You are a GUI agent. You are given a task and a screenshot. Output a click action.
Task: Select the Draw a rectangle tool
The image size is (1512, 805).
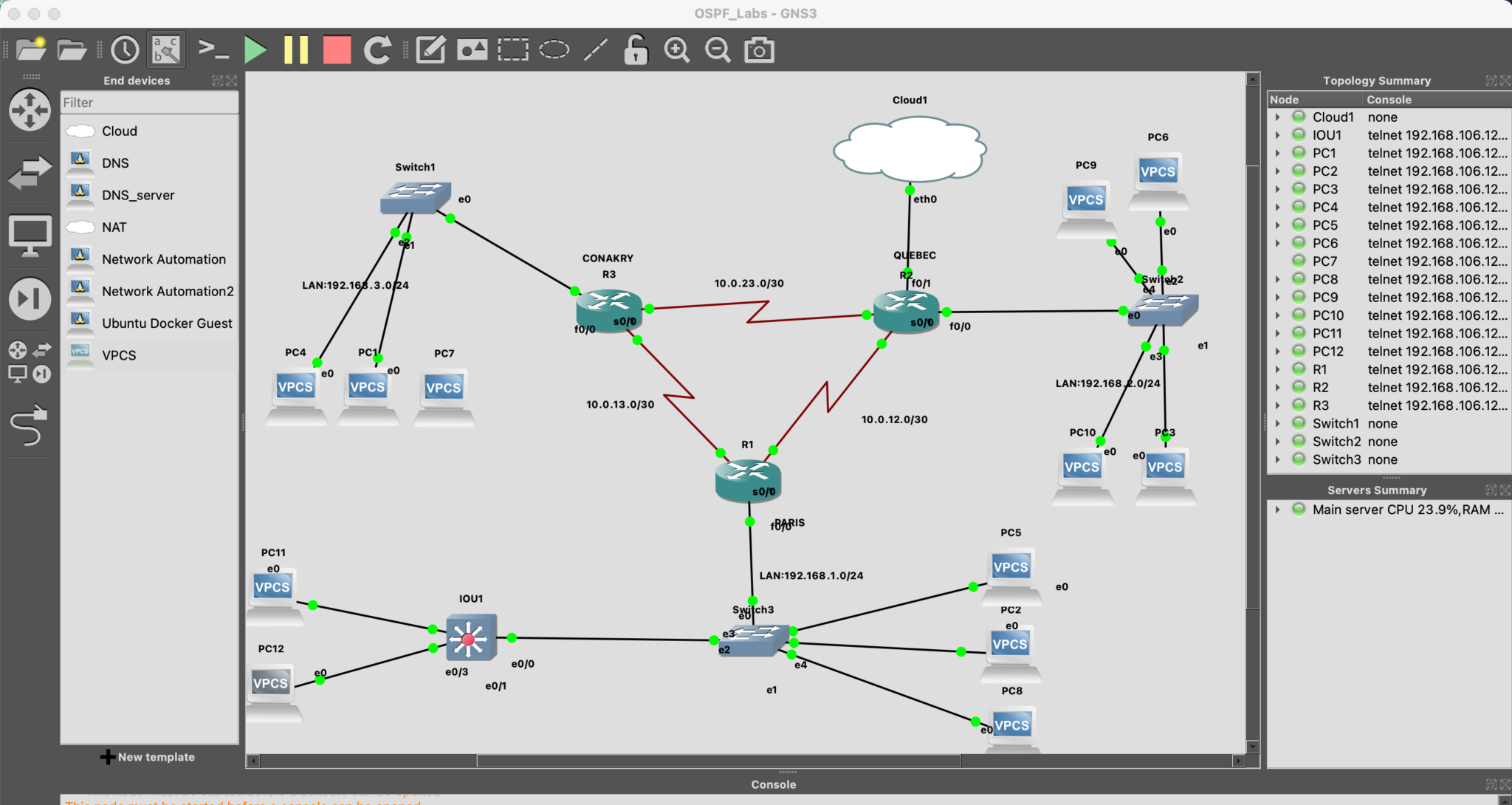(x=513, y=49)
